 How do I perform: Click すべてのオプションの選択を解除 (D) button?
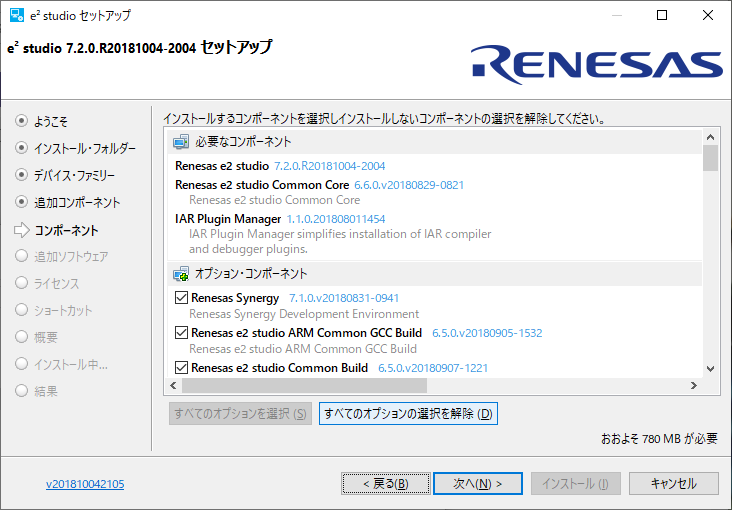408,414
